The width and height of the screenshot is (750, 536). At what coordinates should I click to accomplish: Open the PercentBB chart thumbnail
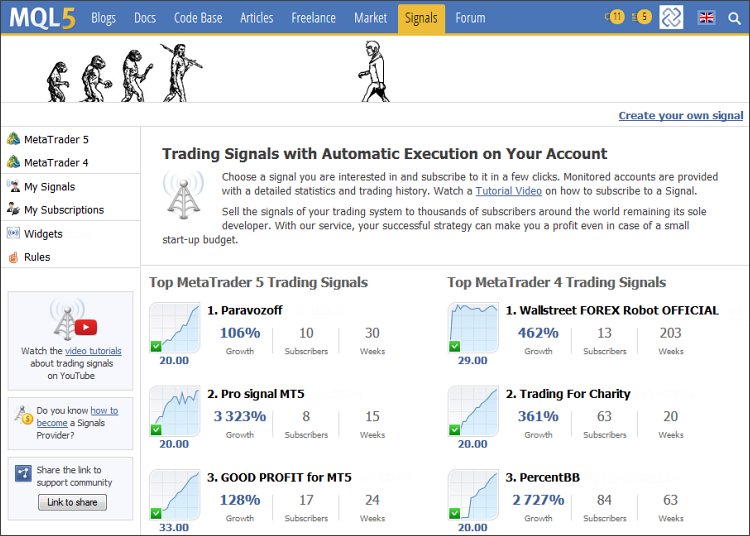(473, 495)
